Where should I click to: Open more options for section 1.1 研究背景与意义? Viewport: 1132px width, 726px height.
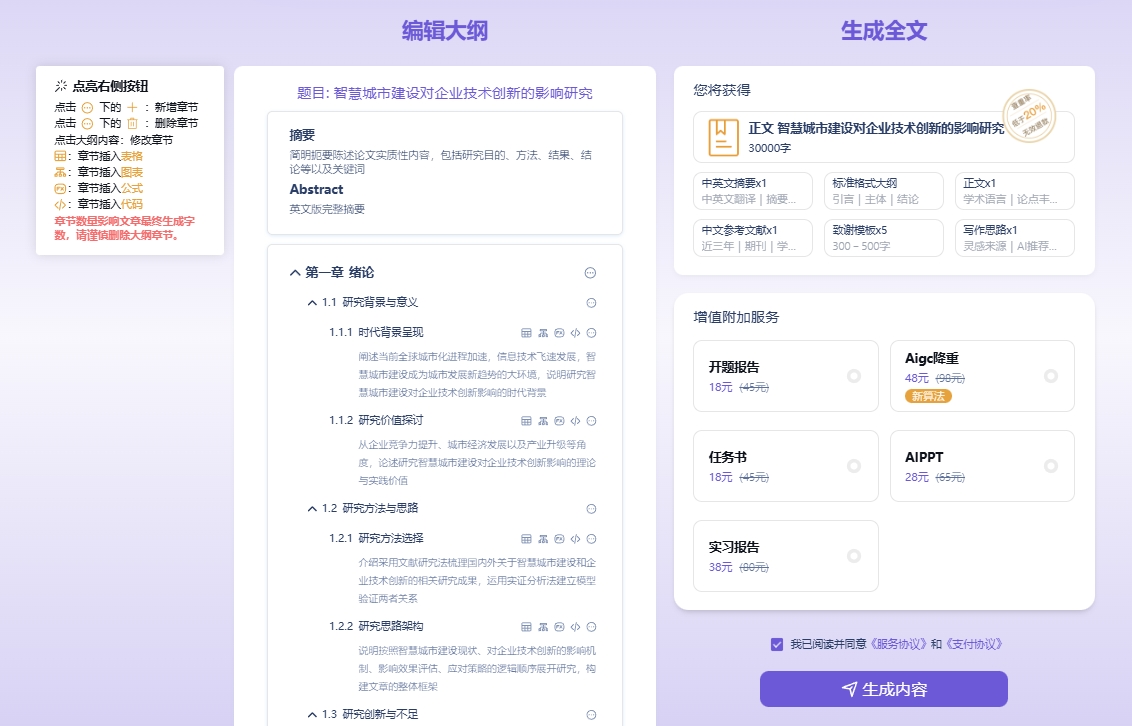(x=590, y=301)
